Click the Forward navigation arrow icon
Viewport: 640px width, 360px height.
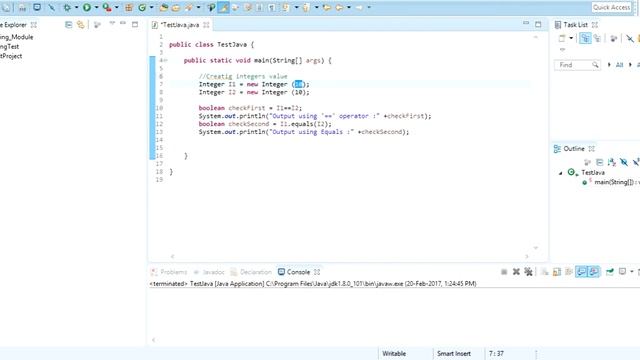(359, 7)
